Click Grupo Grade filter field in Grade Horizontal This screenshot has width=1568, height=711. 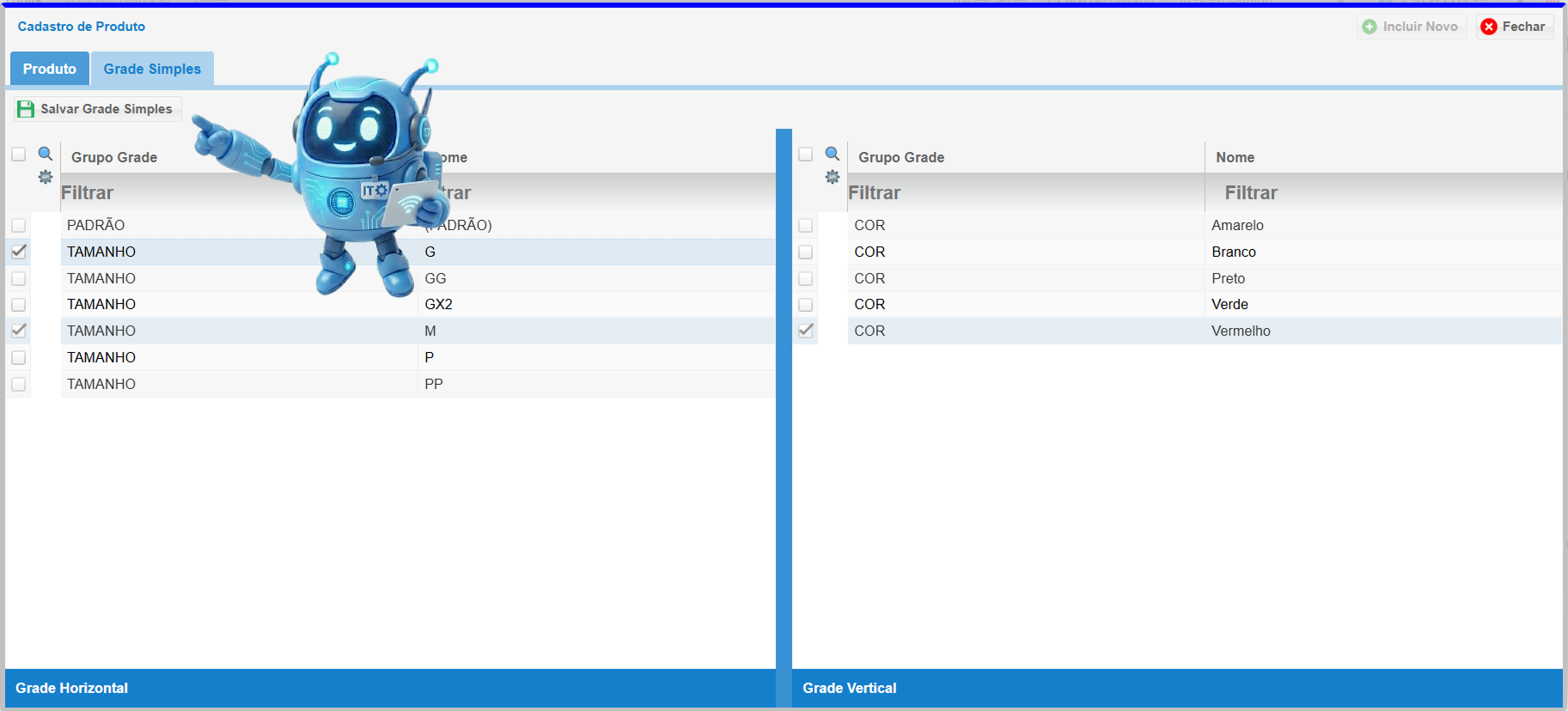tap(172, 193)
